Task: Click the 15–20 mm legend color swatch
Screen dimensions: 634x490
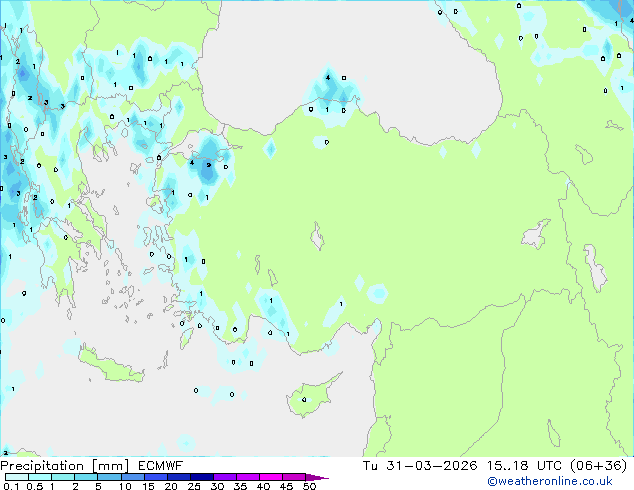Action: tap(156, 477)
